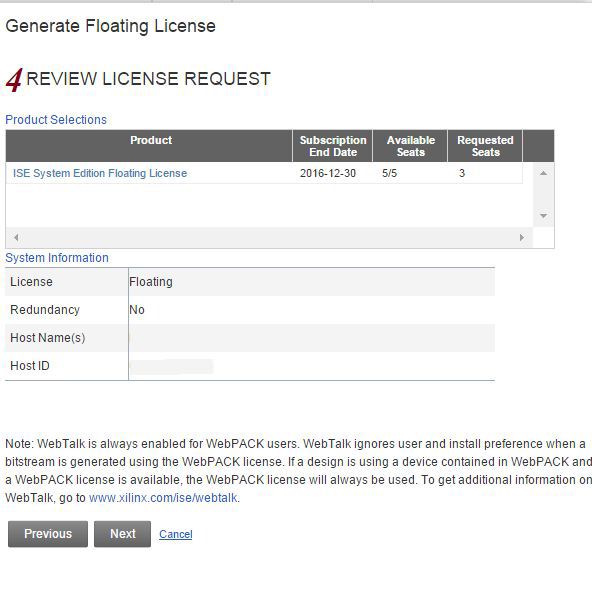Image resolution: width=592 pixels, height=592 pixels.
Task: Cancel the license request
Action: pos(176,534)
